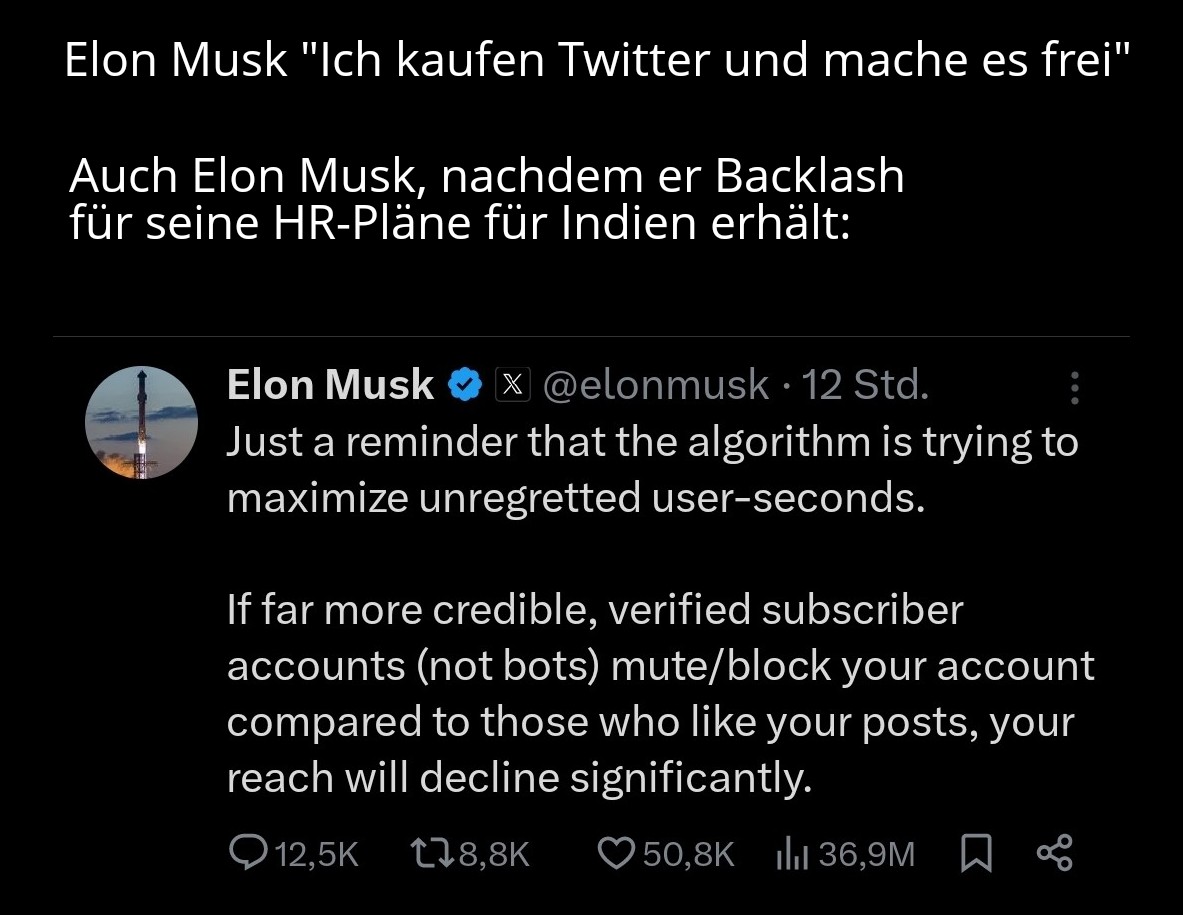This screenshot has height=915, width=1183.
Task: Bookmark the Elon Musk tweet
Action: pos(975,853)
